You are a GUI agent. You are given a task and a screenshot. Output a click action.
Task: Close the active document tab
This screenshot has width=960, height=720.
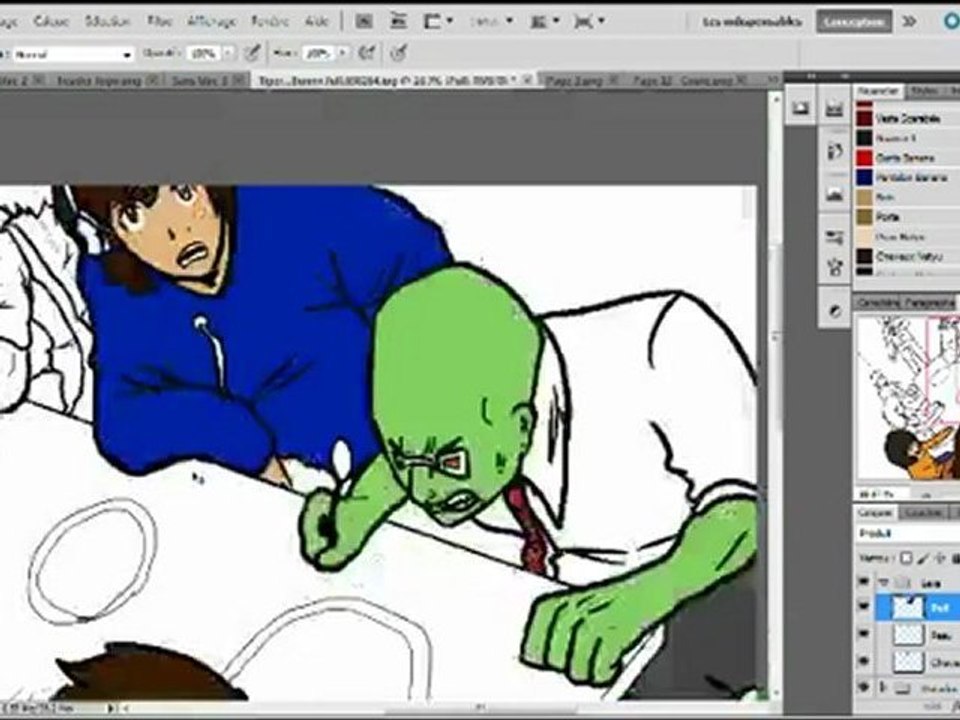[526, 80]
